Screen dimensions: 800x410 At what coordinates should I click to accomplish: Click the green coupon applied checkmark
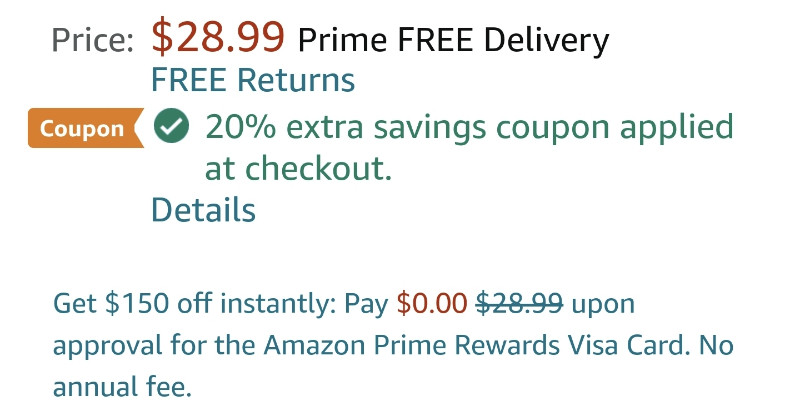pyautogui.click(x=171, y=127)
